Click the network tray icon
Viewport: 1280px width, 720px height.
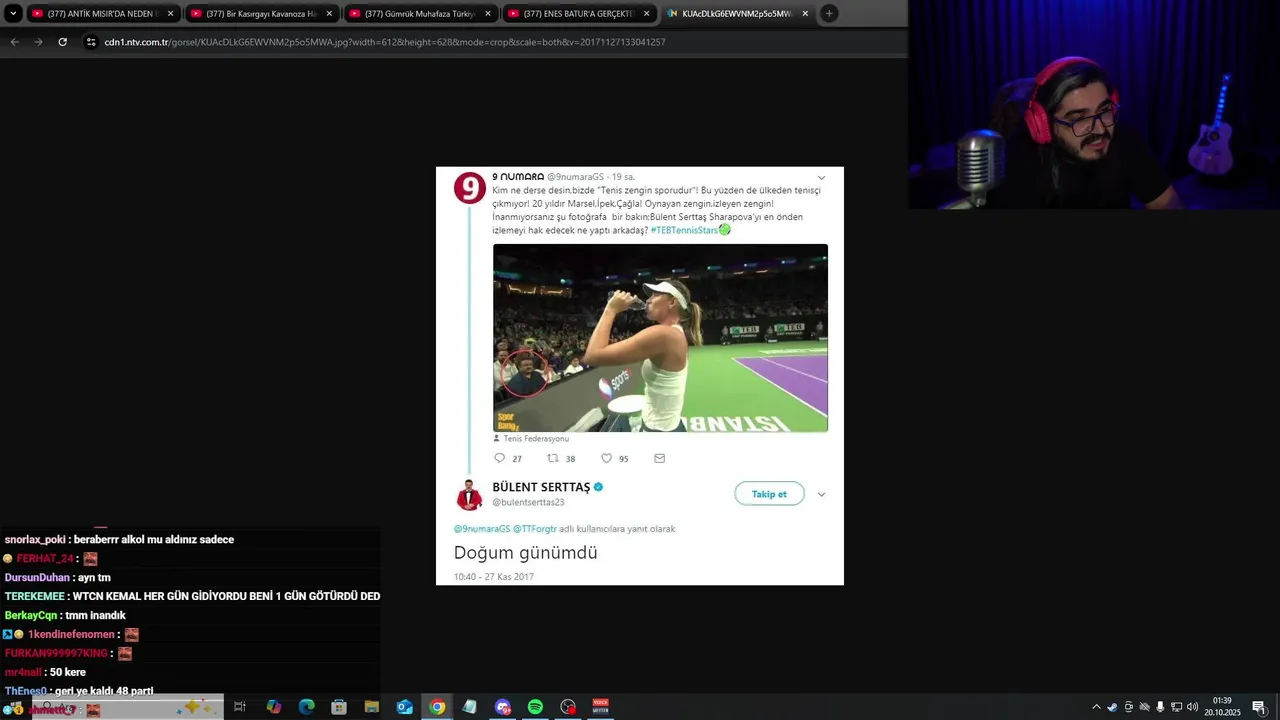[x=1176, y=707]
